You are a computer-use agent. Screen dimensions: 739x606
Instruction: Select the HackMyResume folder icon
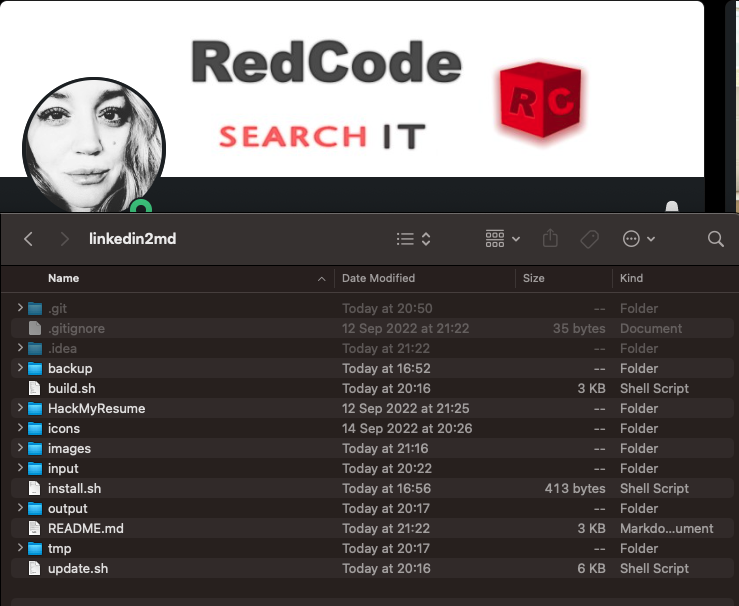tap(35, 409)
